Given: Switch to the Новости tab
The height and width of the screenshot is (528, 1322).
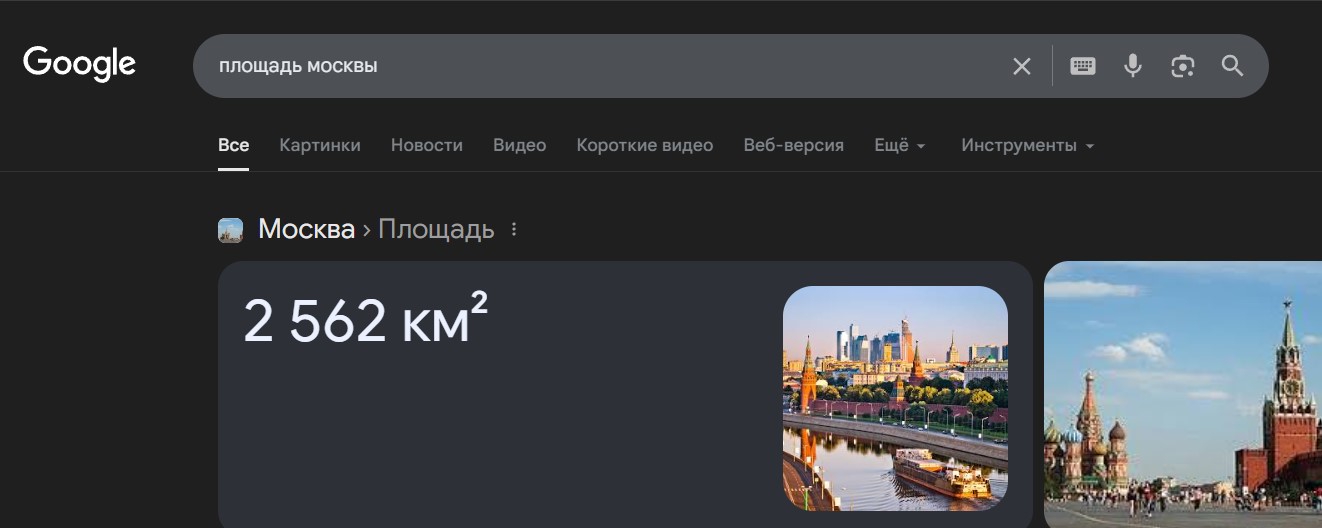Looking at the screenshot, I should click(x=427, y=145).
